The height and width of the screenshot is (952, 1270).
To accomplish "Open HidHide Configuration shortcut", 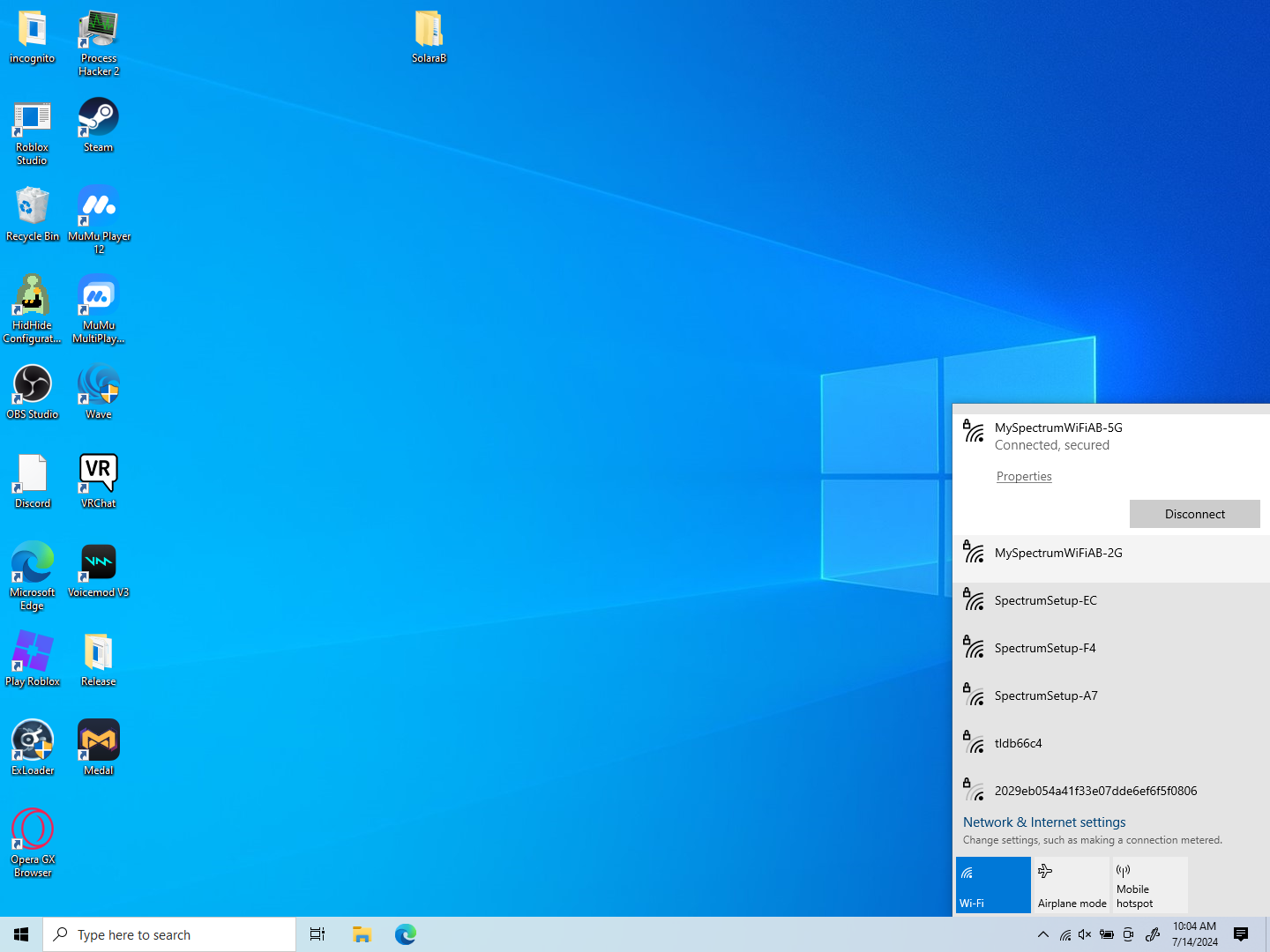I will coord(33,310).
